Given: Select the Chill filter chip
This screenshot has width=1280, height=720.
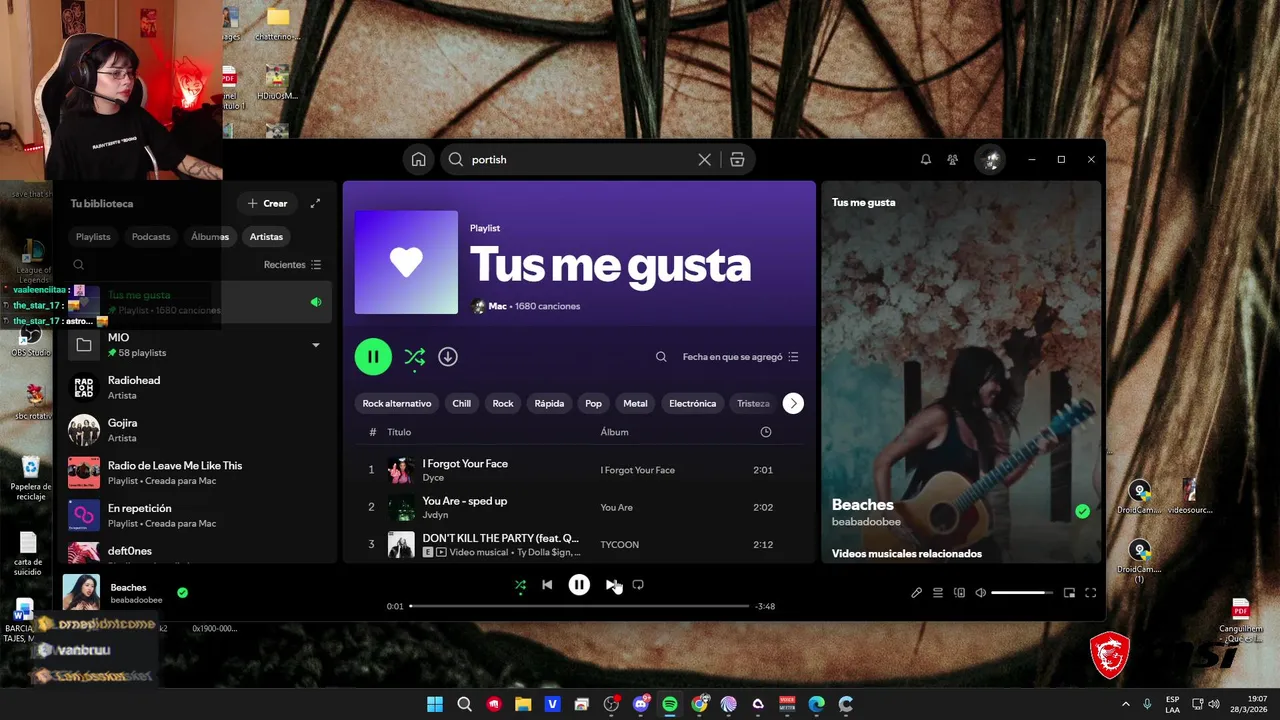Looking at the screenshot, I should [461, 403].
